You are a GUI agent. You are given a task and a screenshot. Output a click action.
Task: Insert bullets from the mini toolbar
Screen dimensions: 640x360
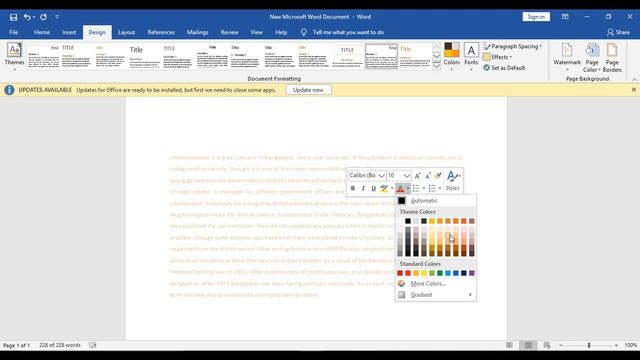coord(416,189)
